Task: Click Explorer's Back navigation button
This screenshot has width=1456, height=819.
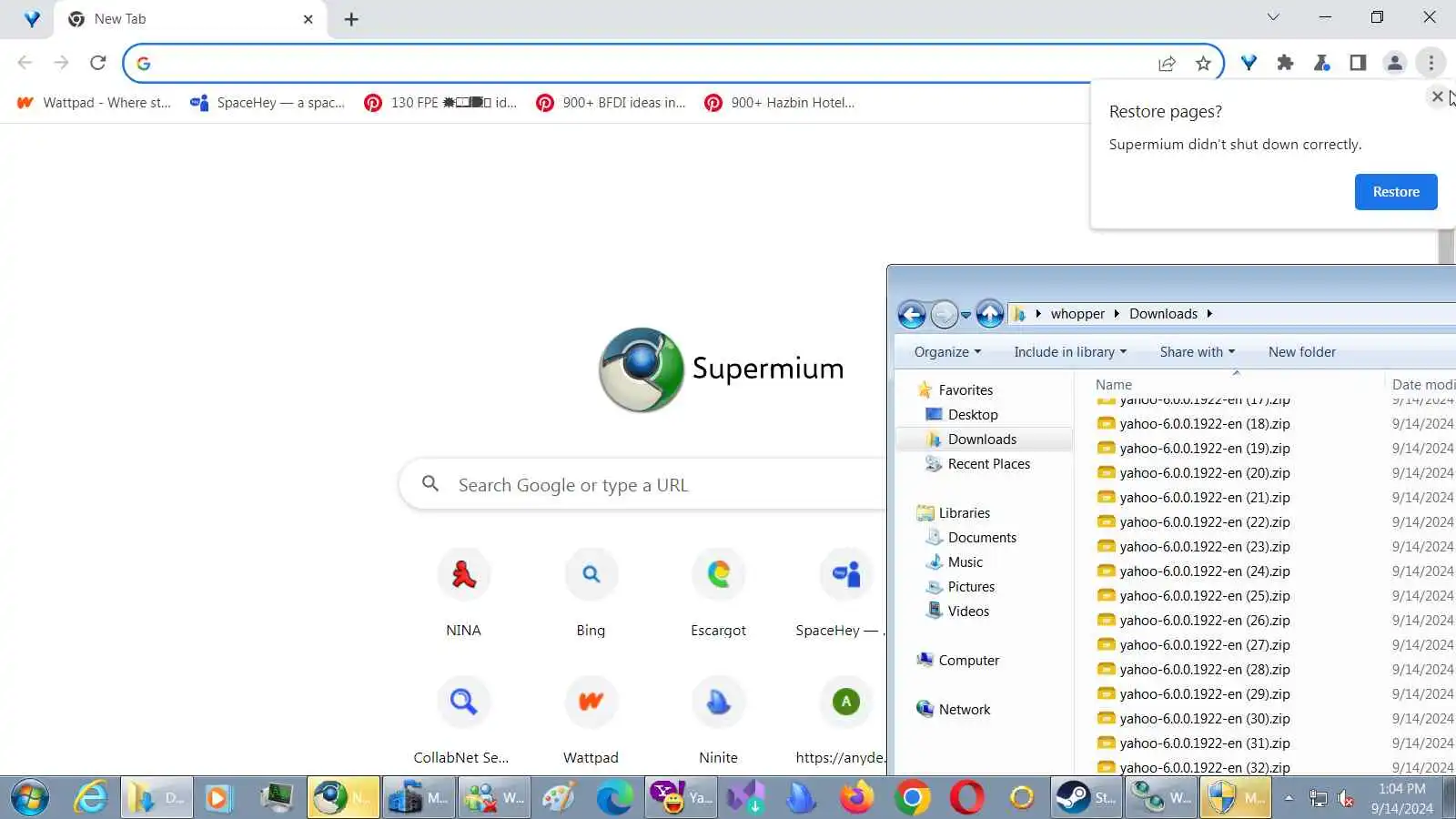Action: (x=912, y=314)
